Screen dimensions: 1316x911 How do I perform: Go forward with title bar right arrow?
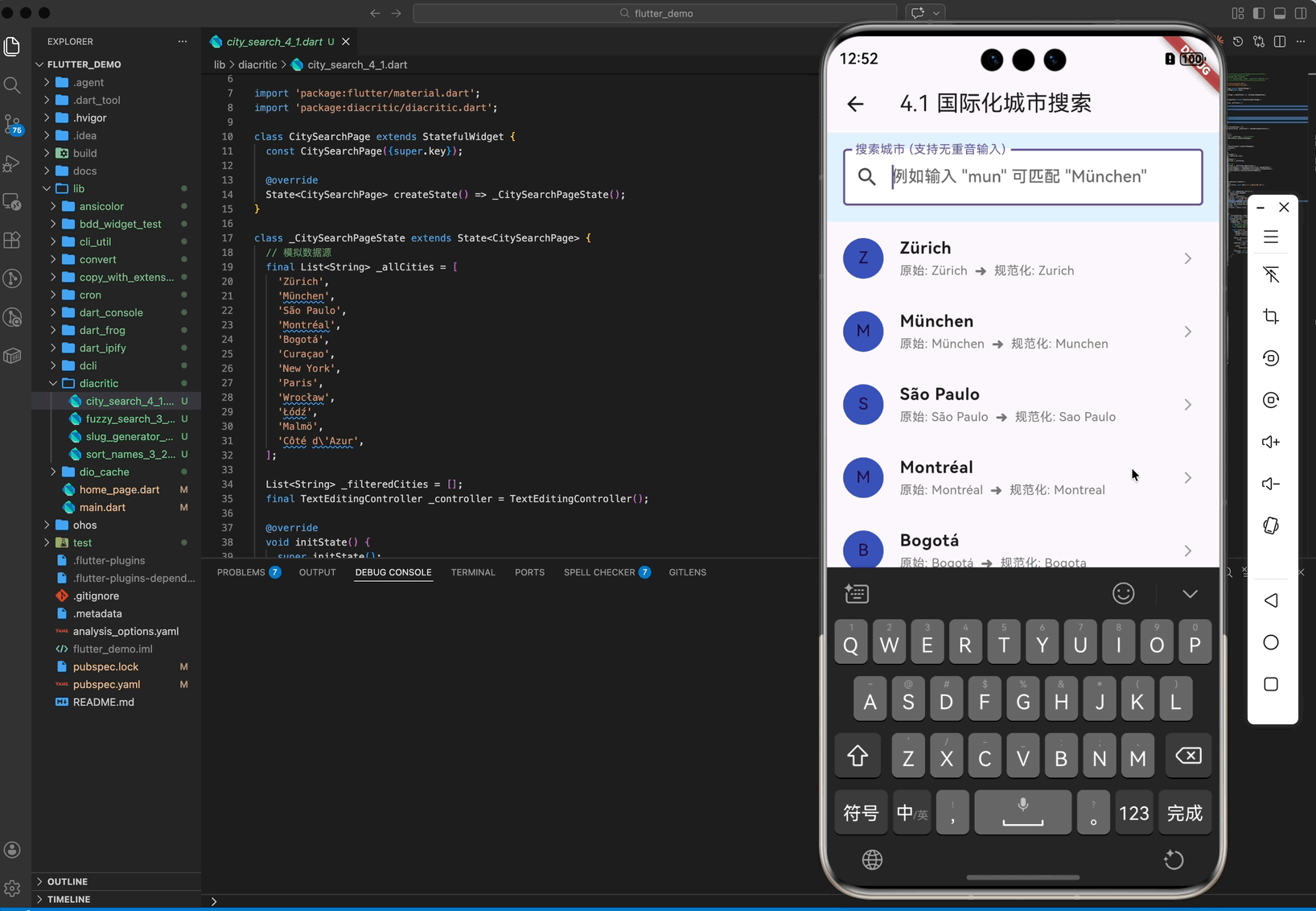[397, 13]
